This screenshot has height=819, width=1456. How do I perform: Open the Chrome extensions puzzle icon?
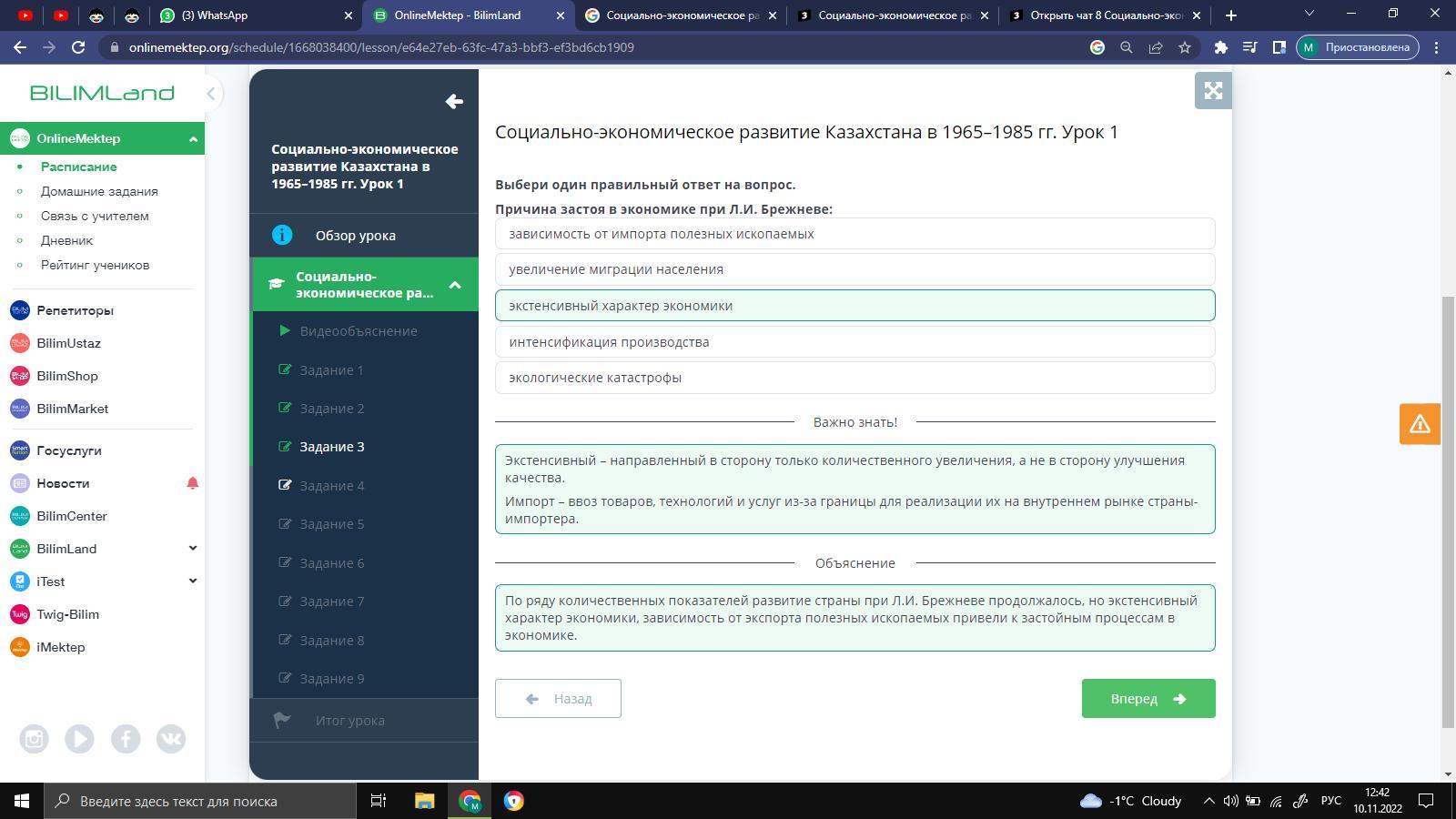pyautogui.click(x=1221, y=47)
